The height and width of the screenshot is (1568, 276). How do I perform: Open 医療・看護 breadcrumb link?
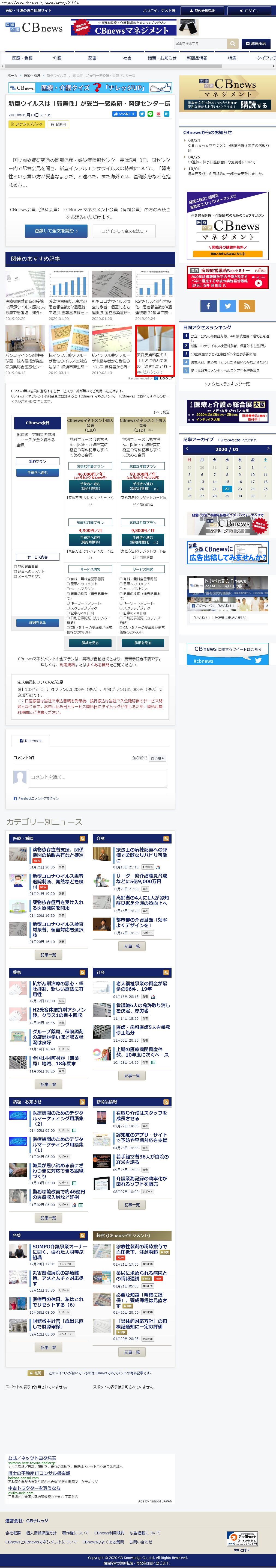click(x=32, y=75)
